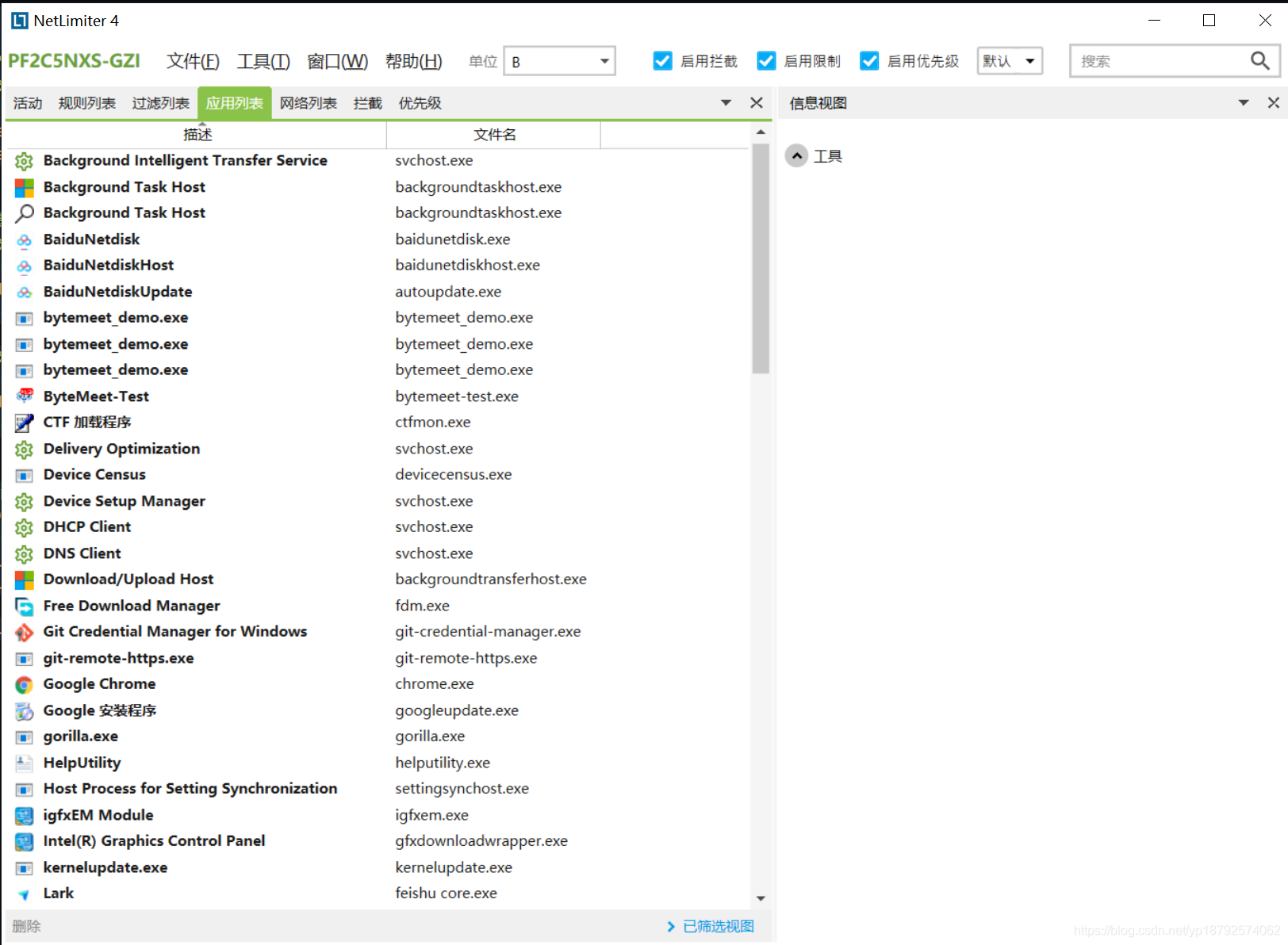Click the DHCP Client gear icon
The width and height of the screenshot is (1288, 945).
25,528
